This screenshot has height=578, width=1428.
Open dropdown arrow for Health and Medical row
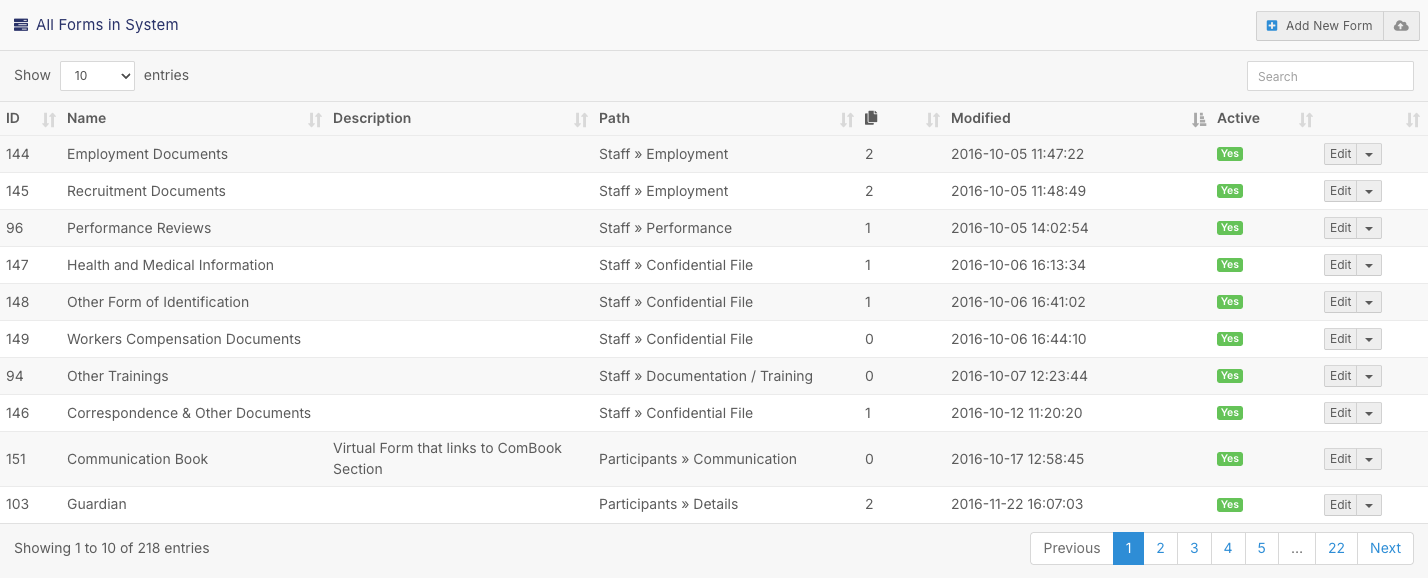[x=1369, y=265]
